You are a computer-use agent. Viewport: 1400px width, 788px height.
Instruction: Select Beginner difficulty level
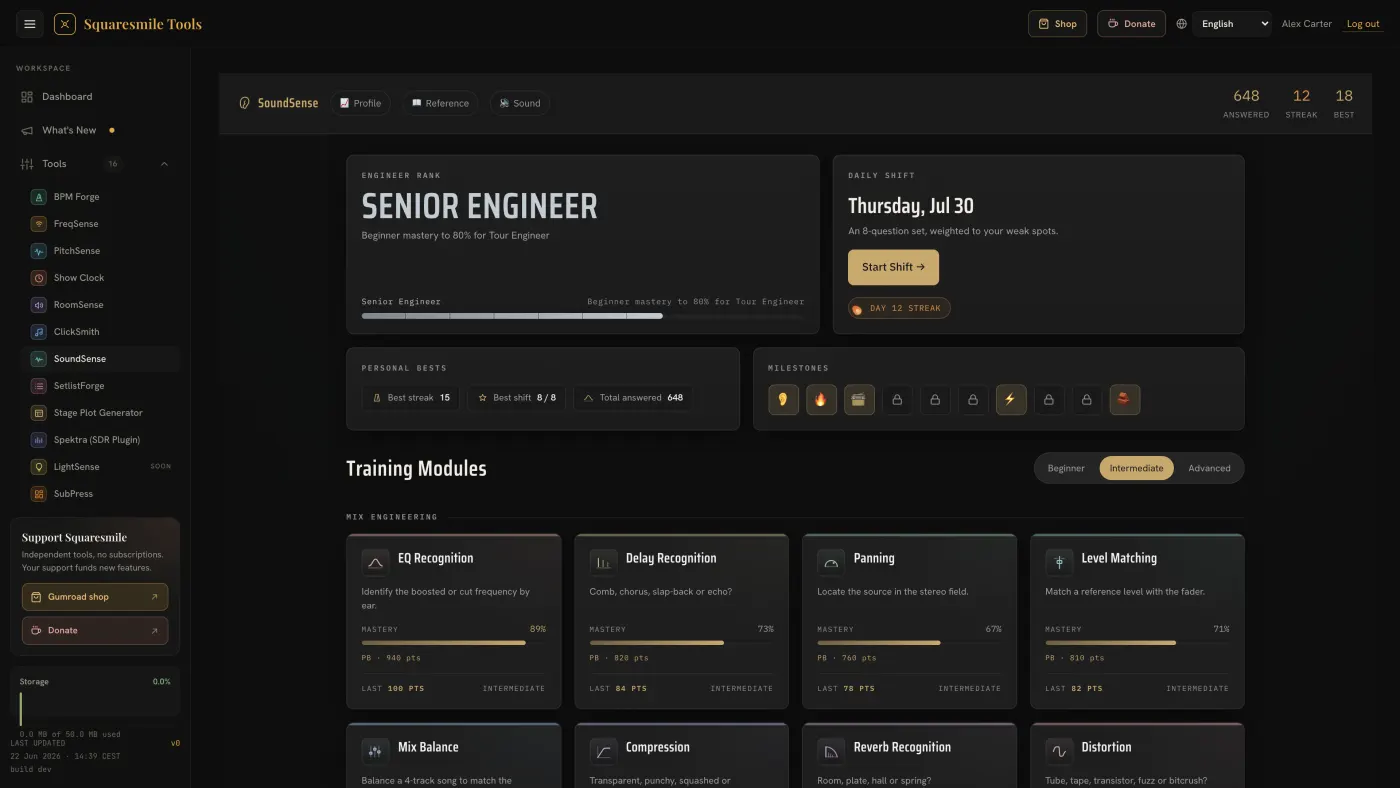1066,468
